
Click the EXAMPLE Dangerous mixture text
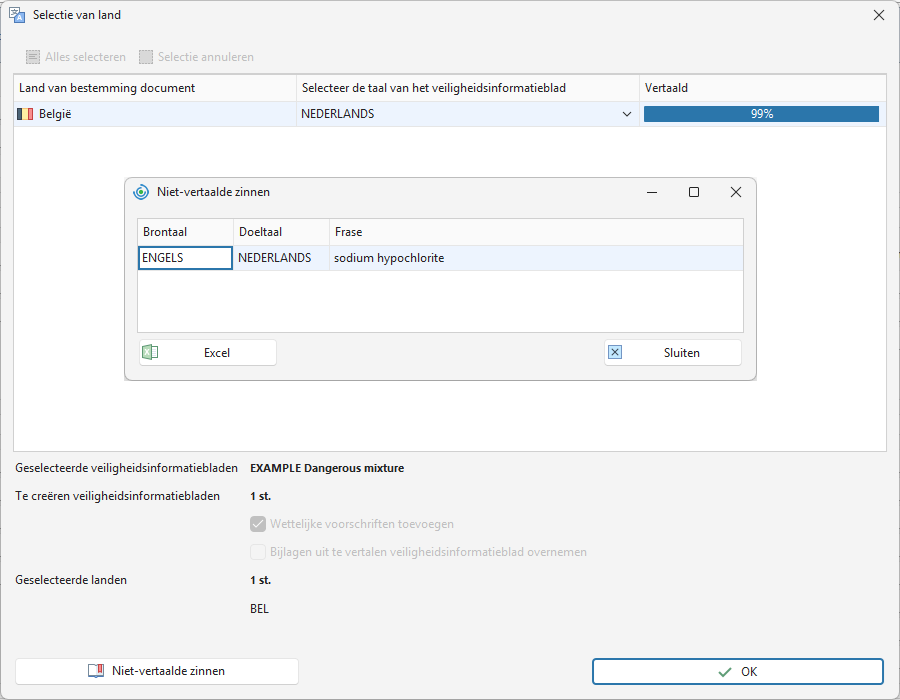click(x=327, y=468)
